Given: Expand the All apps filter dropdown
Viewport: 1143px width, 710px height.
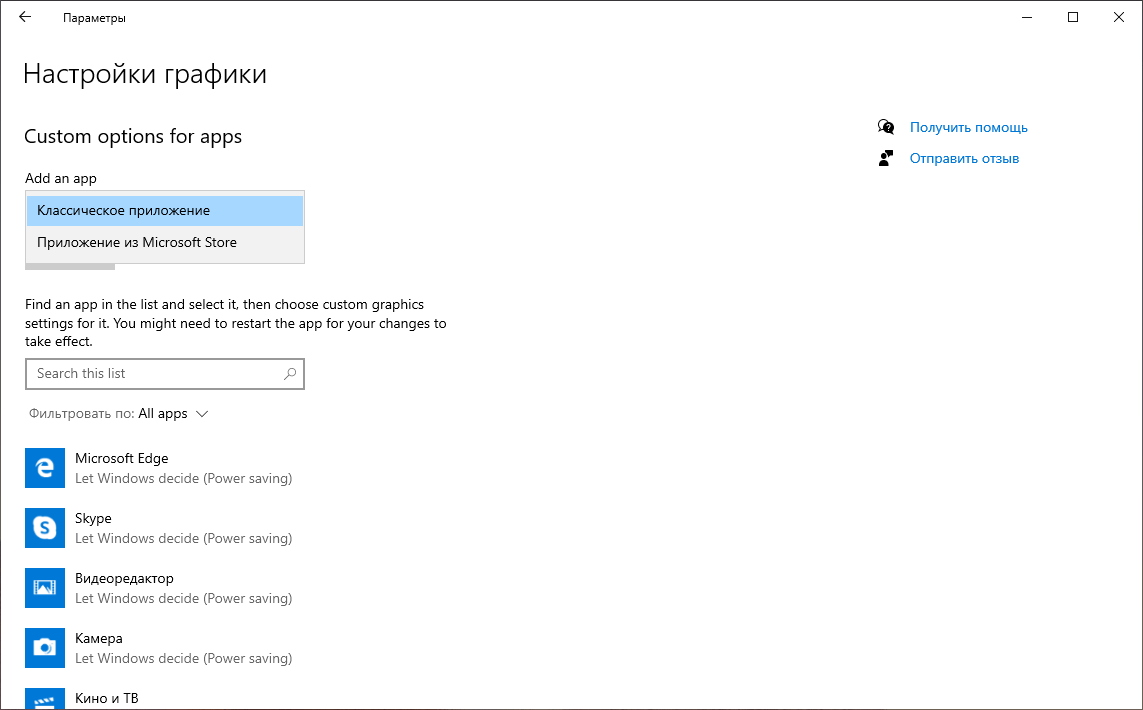Looking at the screenshot, I should pos(163,414).
